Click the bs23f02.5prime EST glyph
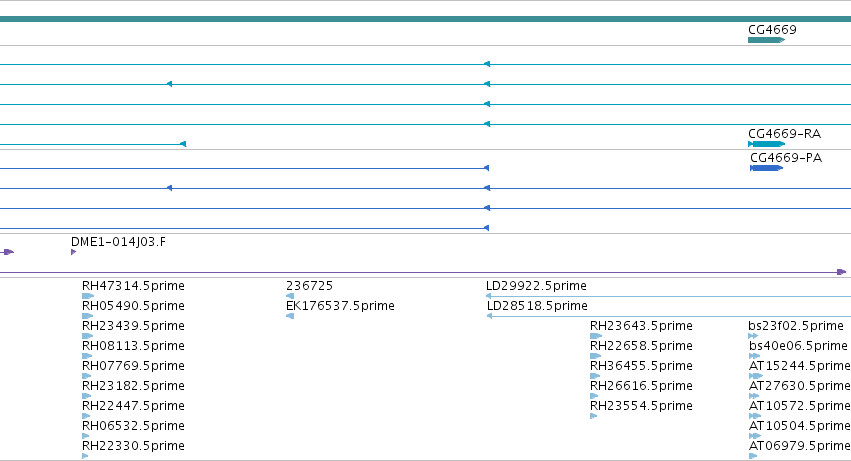Screen dimensions: 851x461 coord(753,336)
